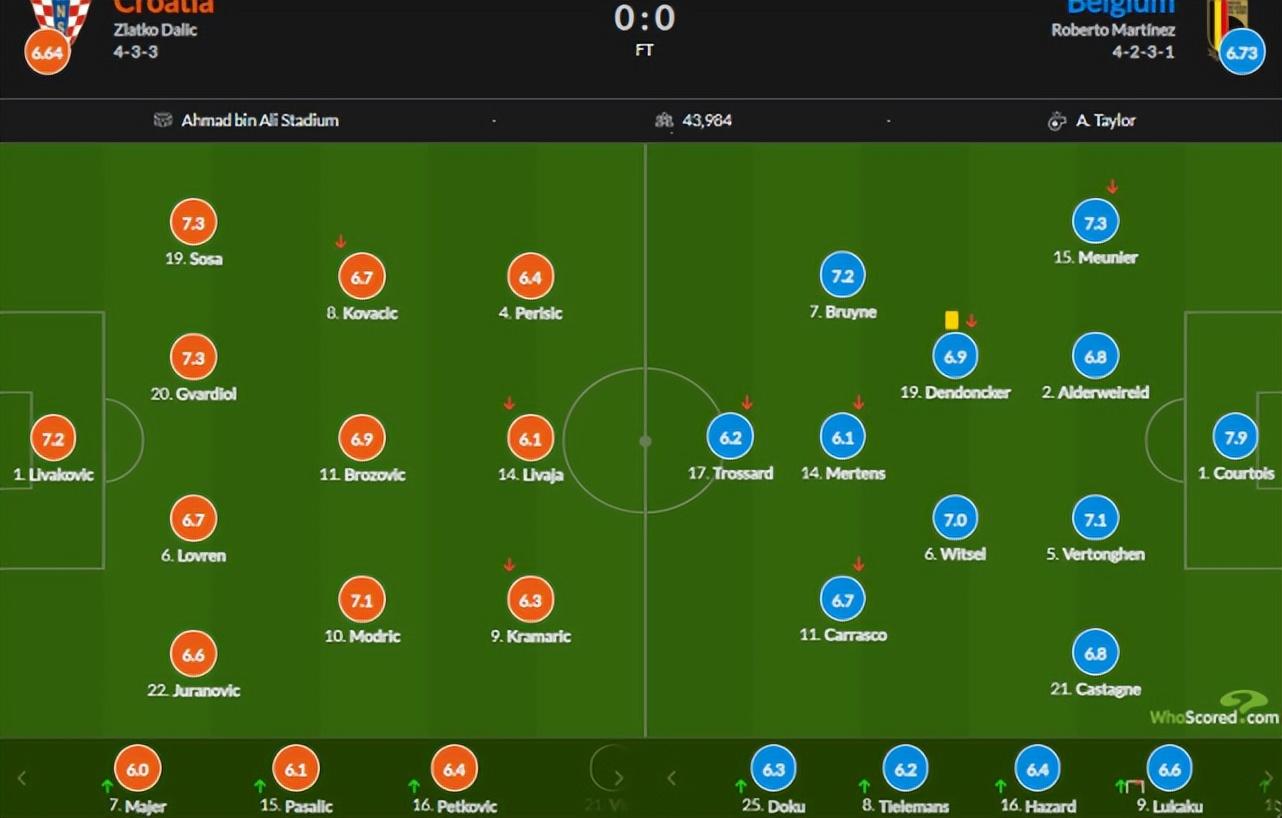The width and height of the screenshot is (1282, 818).
Task: Open Modric's player rating badge
Action: coord(362,601)
